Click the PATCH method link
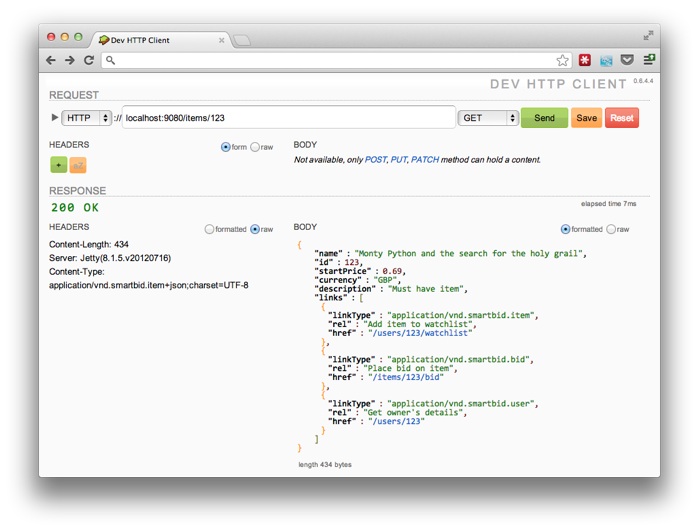 [425, 160]
